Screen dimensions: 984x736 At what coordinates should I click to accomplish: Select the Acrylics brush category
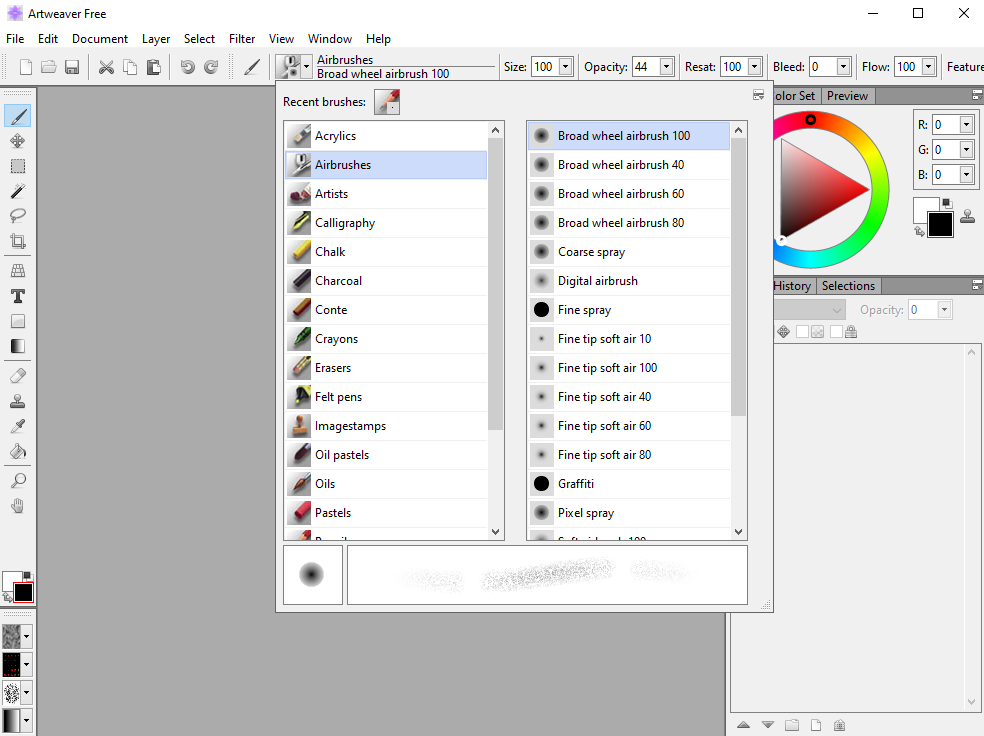point(387,136)
